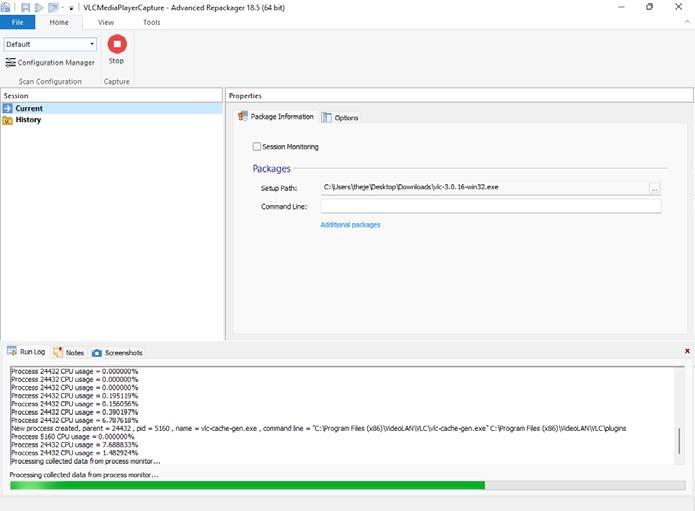Click the Setup Path input field
695x511 pixels.
pos(485,187)
